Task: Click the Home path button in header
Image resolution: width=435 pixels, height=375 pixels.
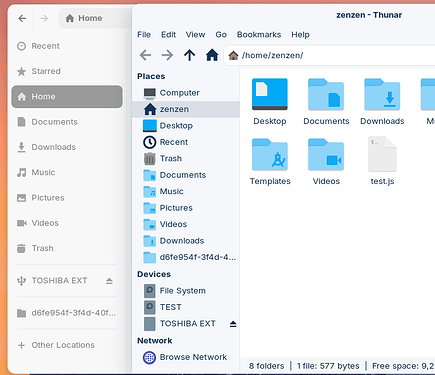Action: [x=84, y=18]
